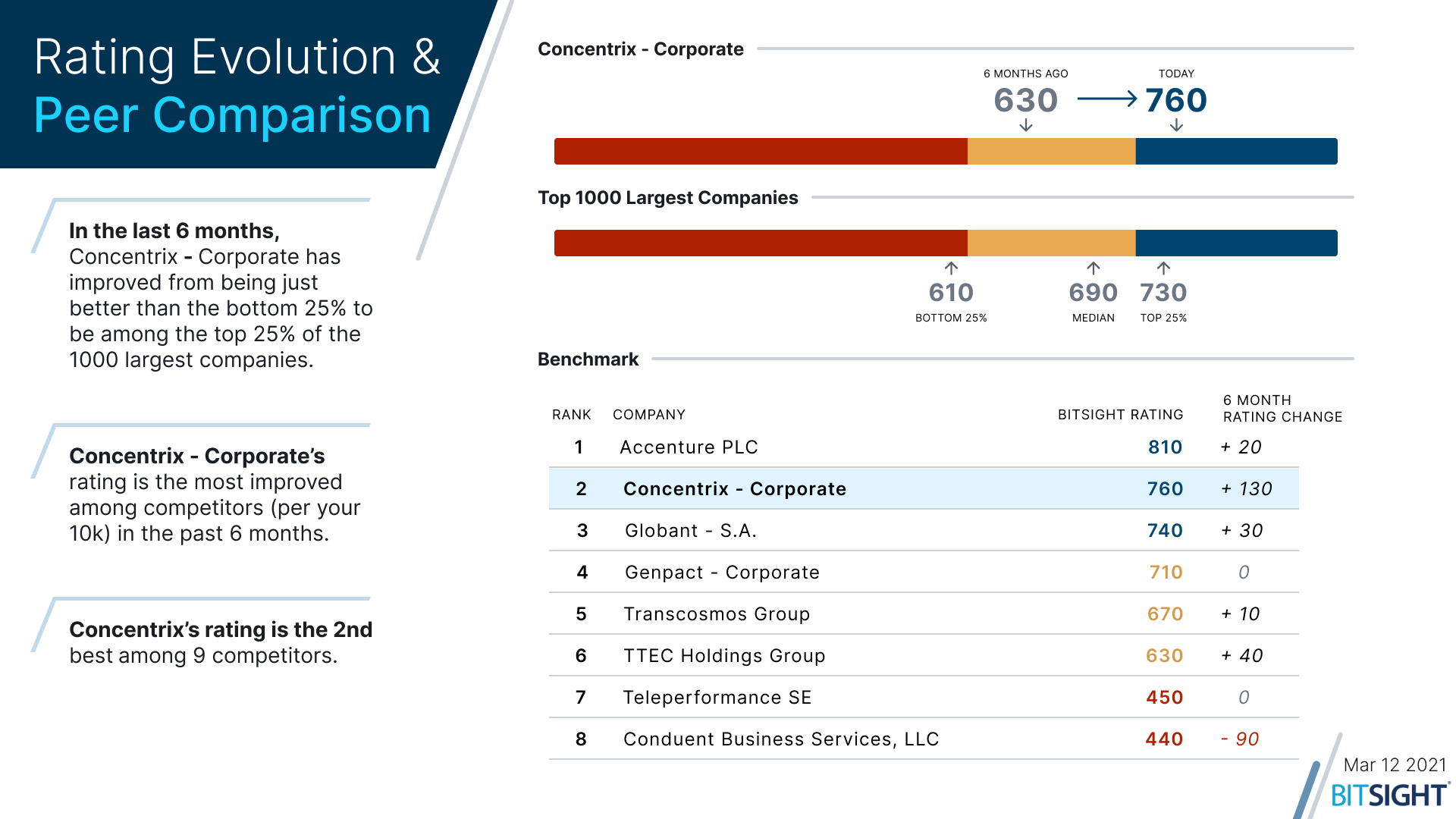Click the 'In the last 6 months' heading
Viewport: 1456px width, 819px height.
(174, 231)
